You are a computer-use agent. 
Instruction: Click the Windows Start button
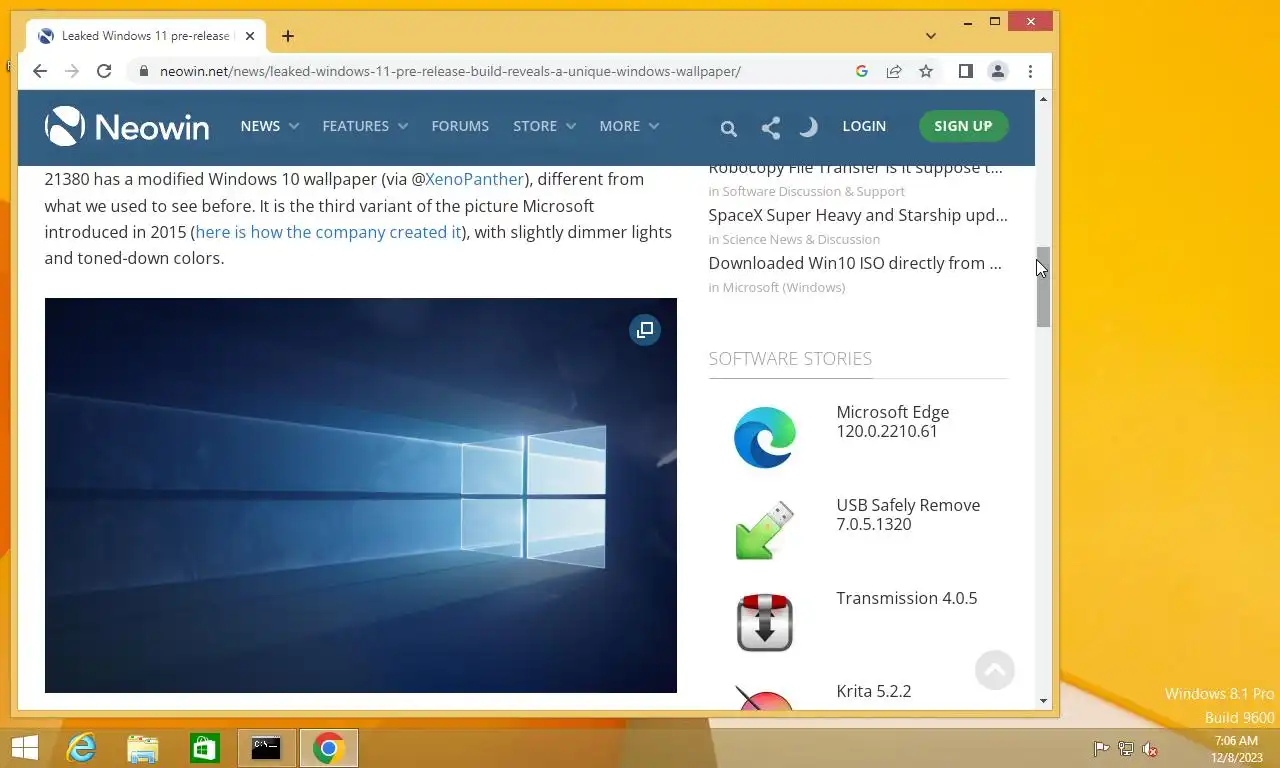24,748
